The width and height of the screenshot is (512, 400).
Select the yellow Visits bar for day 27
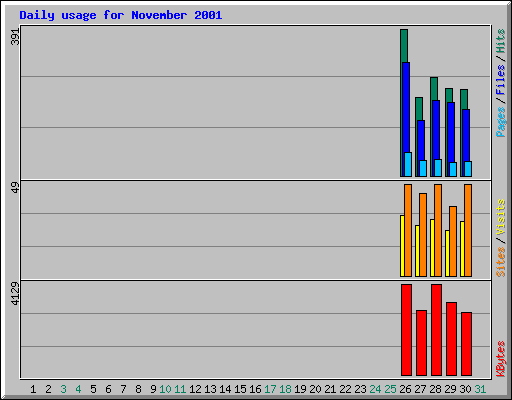[x=417, y=251]
